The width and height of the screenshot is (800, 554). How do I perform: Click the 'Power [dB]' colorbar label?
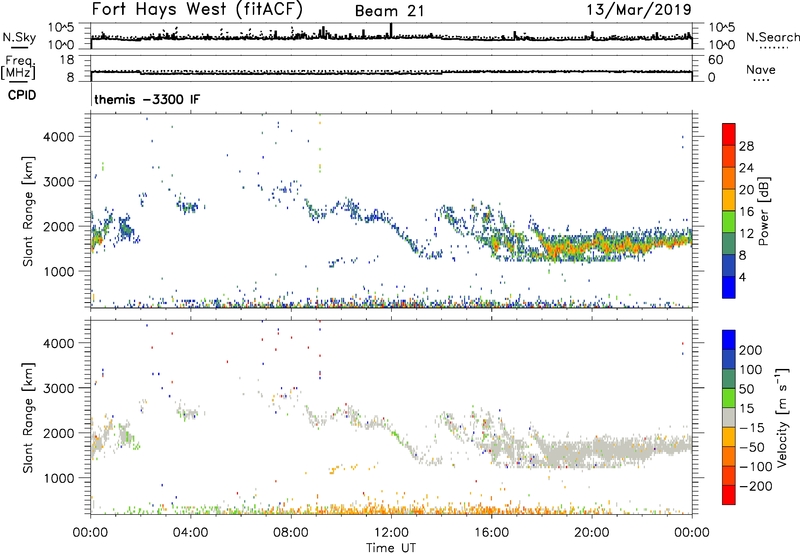tap(764, 211)
